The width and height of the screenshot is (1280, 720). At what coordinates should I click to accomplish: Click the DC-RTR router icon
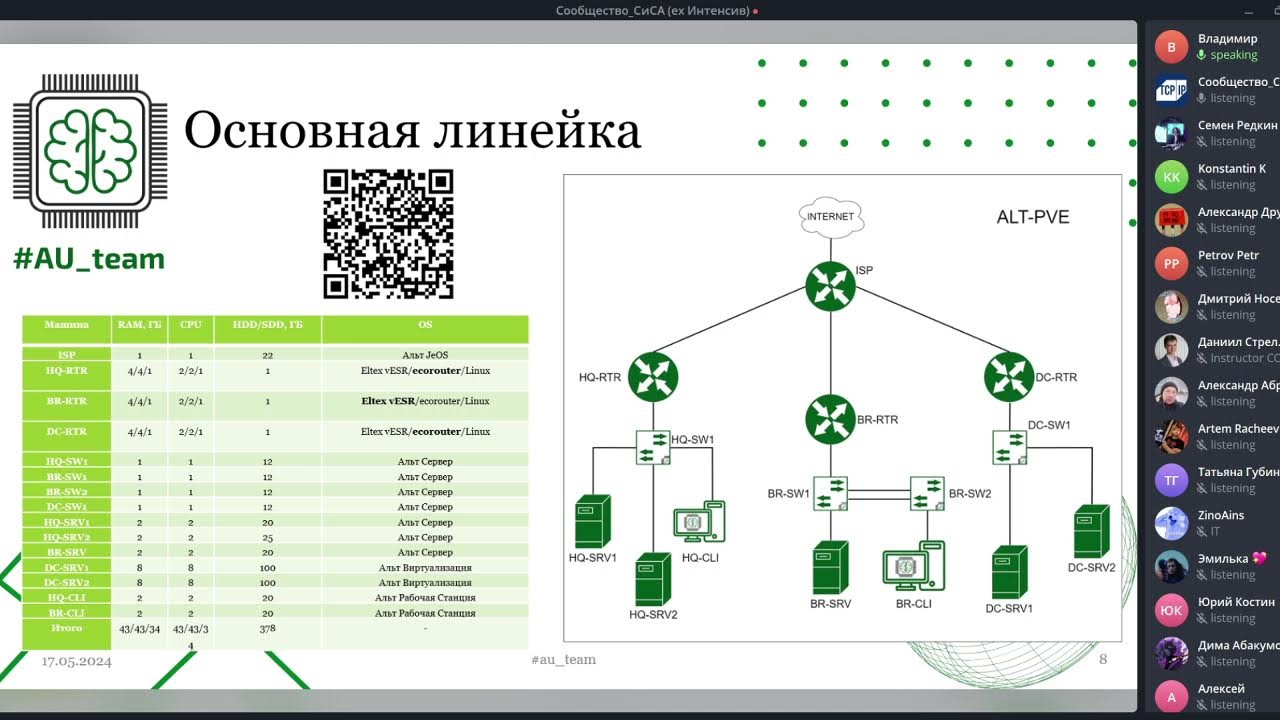point(1008,377)
